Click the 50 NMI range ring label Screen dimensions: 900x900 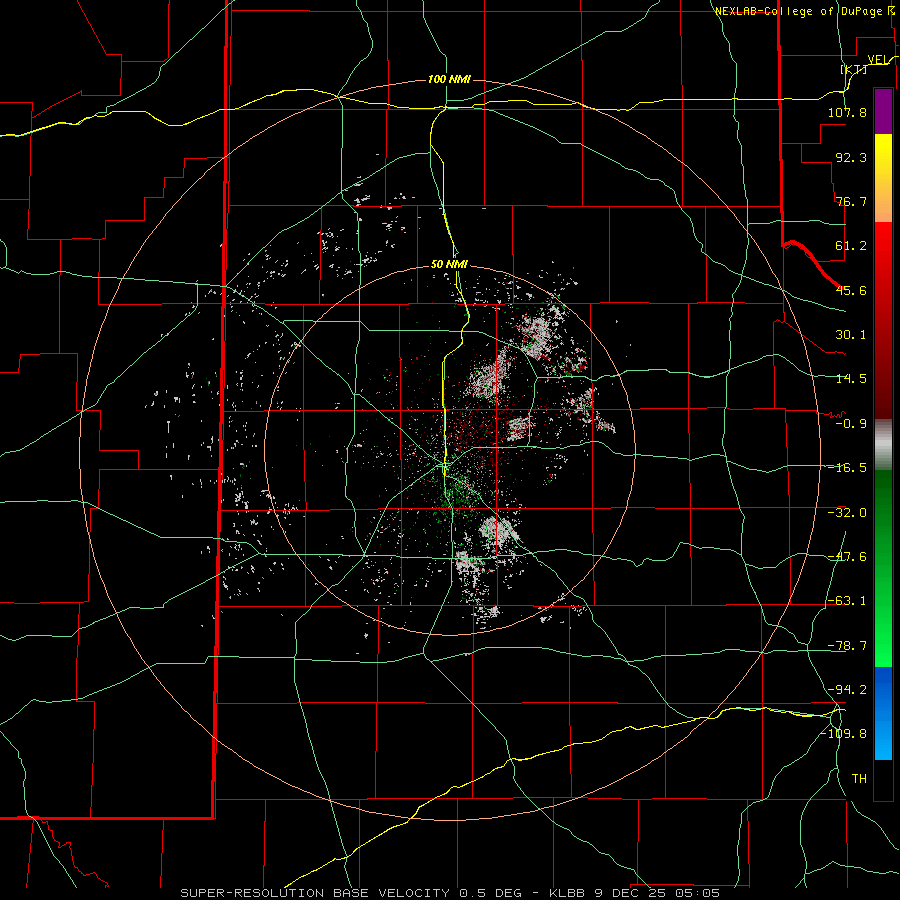pyautogui.click(x=449, y=265)
